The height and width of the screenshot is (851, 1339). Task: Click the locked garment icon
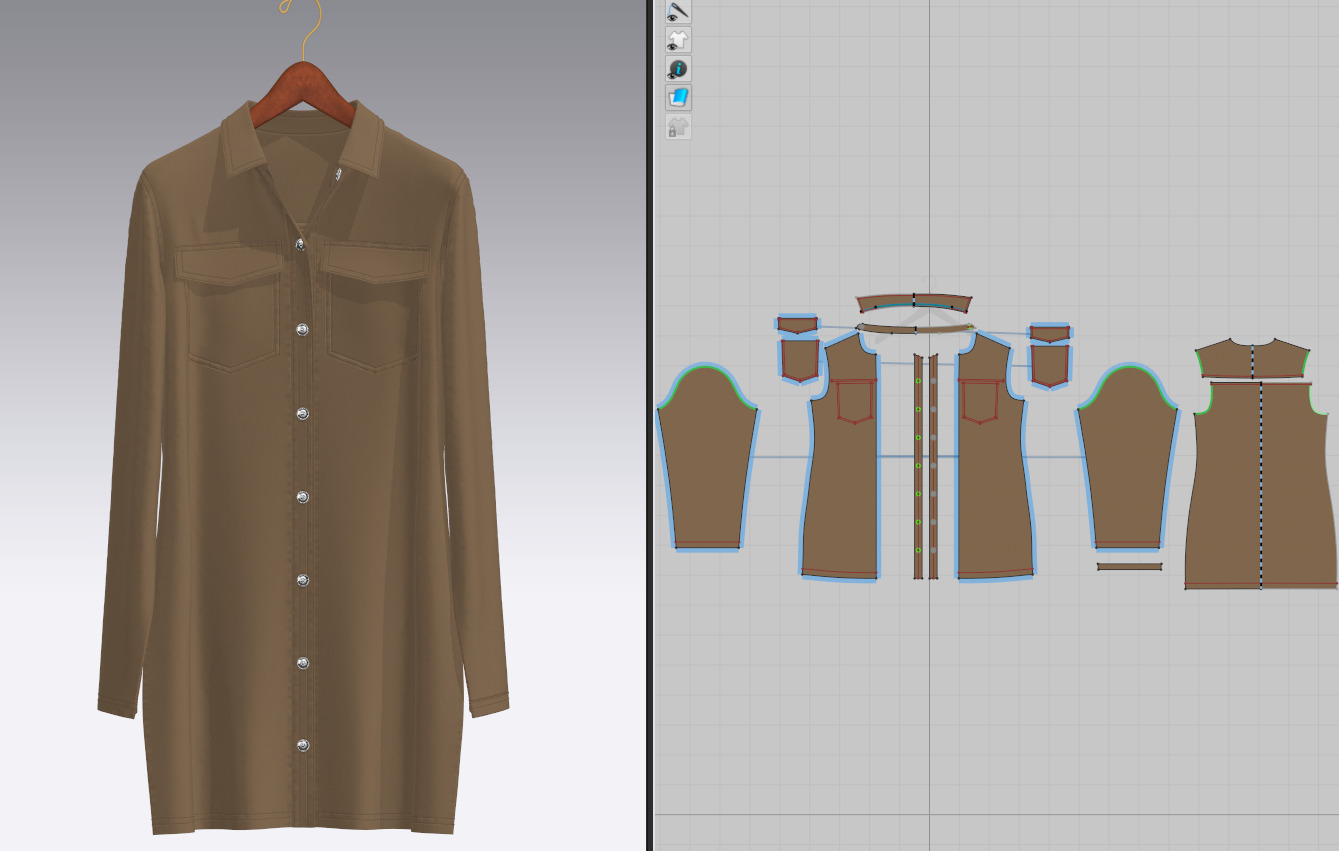(x=678, y=127)
